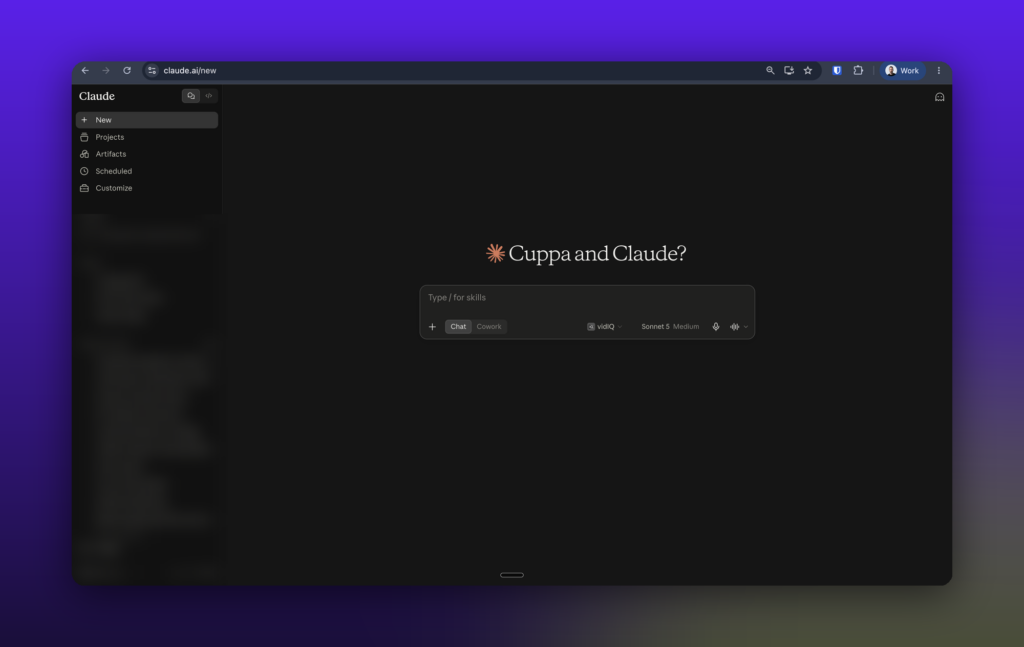
Task: Open the Bitwarden shield extension
Action: pos(837,71)
